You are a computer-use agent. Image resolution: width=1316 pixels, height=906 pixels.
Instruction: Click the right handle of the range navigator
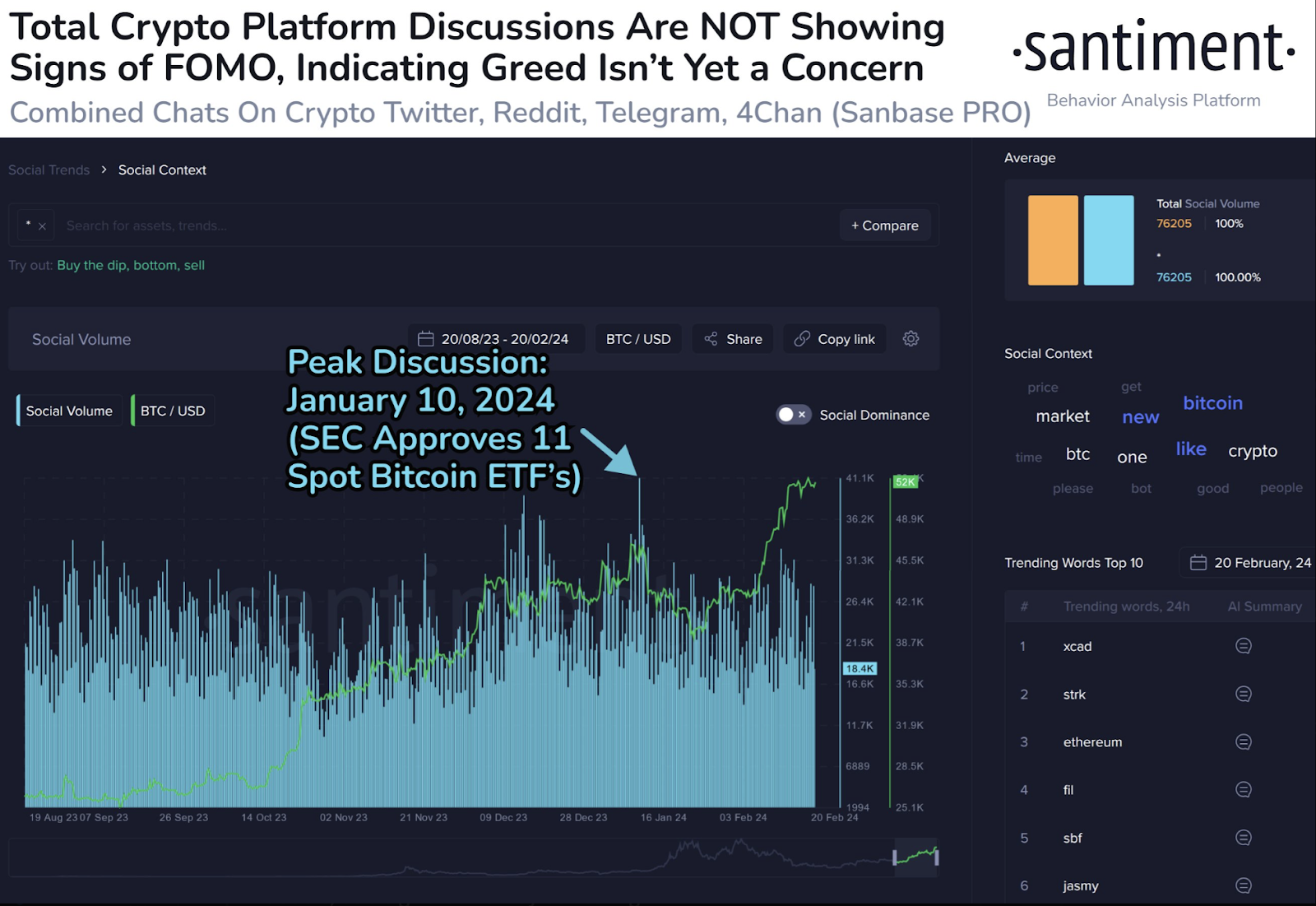937,857
